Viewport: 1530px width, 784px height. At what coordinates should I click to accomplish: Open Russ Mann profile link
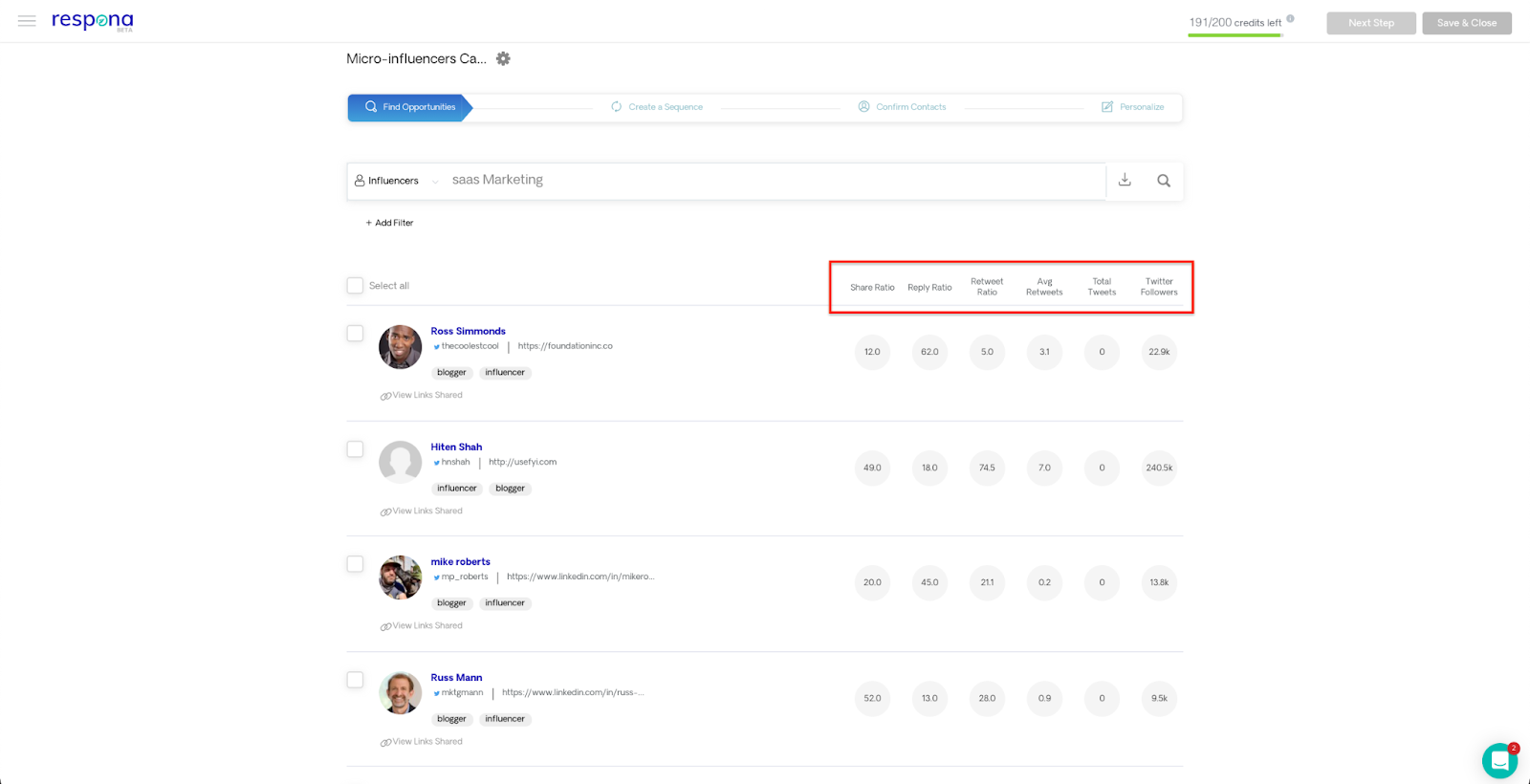[456, 677]
